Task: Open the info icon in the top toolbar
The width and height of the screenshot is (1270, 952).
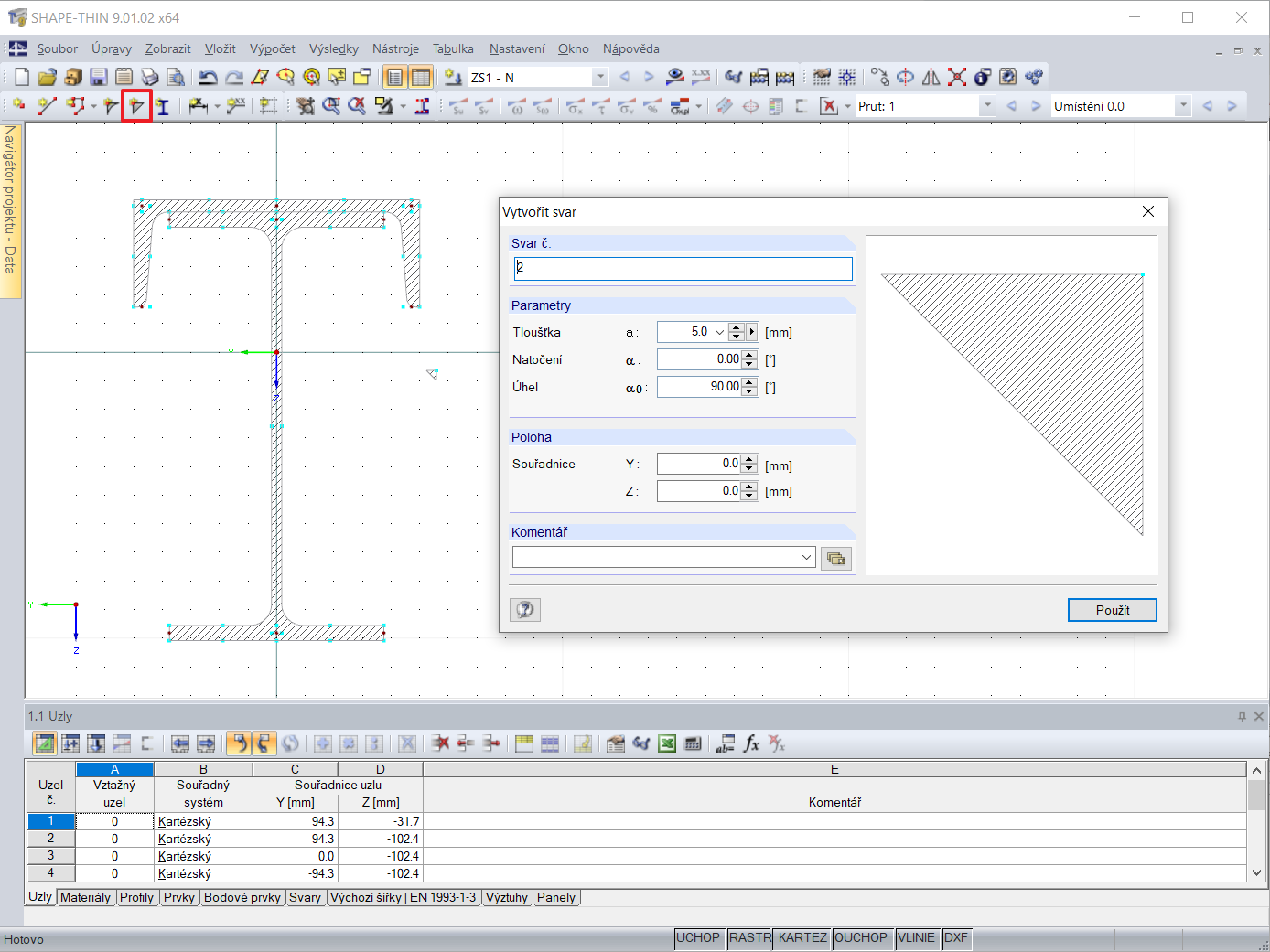Action: click(983, 77)
